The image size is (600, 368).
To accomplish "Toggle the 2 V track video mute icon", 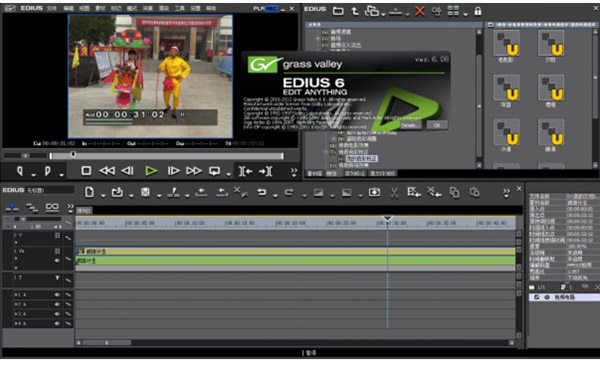I will point(57,236).
